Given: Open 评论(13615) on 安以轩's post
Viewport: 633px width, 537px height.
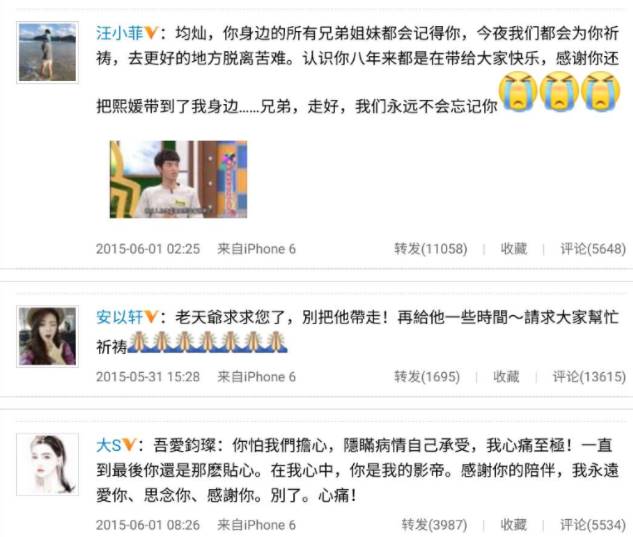Looking at the screenshot, I should click(589, 377).
